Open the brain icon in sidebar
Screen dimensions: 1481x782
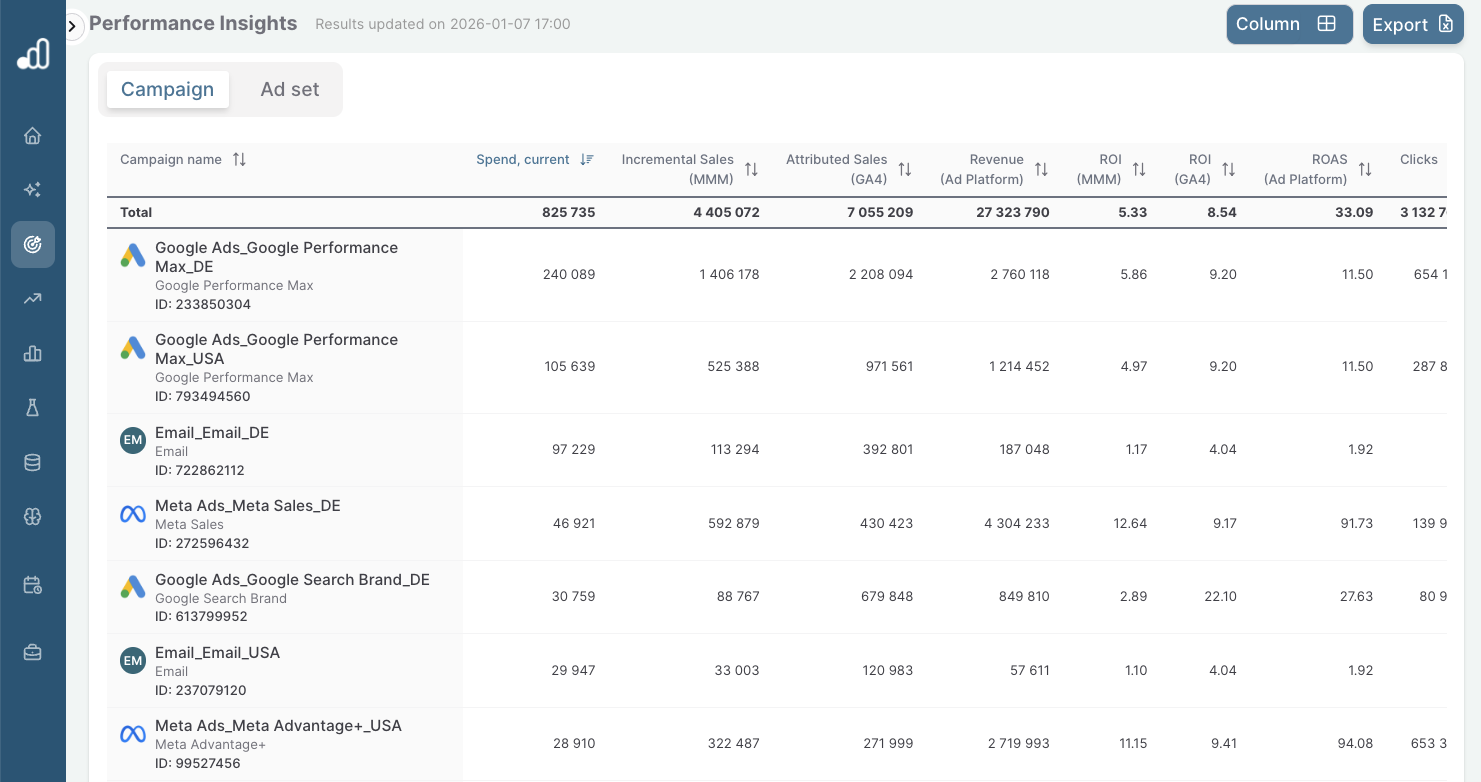[32, 516]
